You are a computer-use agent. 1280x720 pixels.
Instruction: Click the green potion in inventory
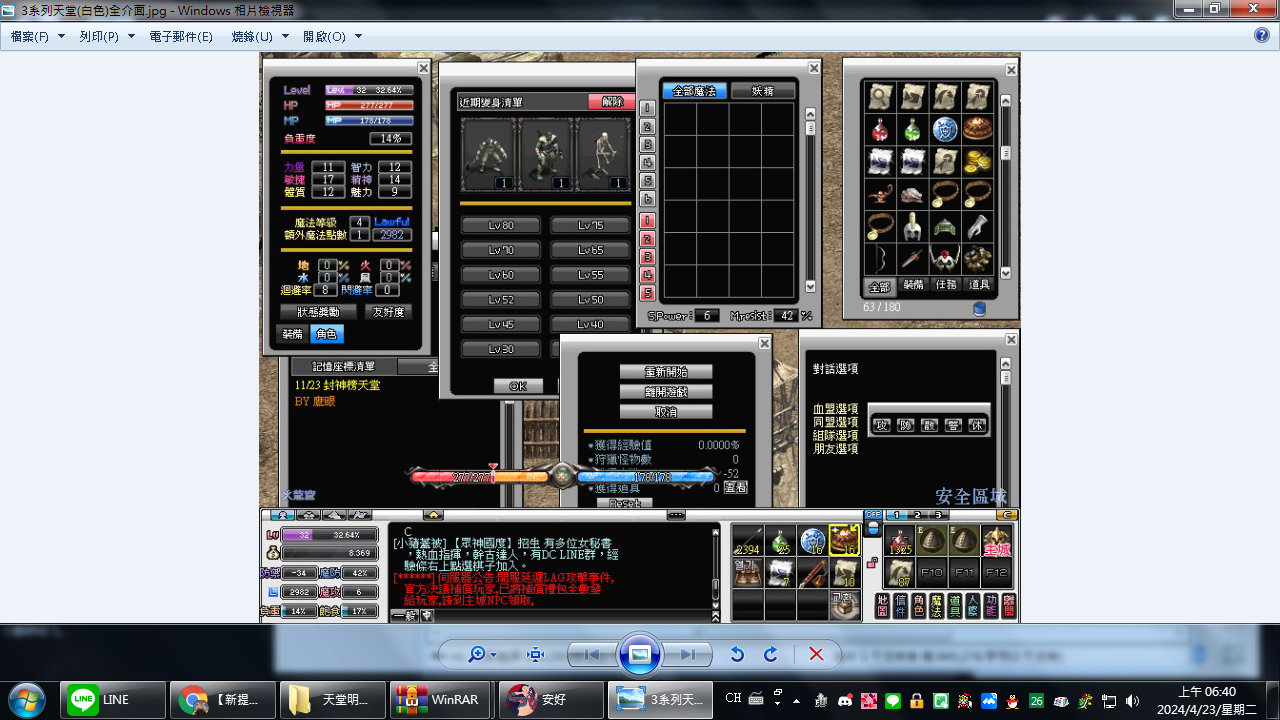point(913,130)
